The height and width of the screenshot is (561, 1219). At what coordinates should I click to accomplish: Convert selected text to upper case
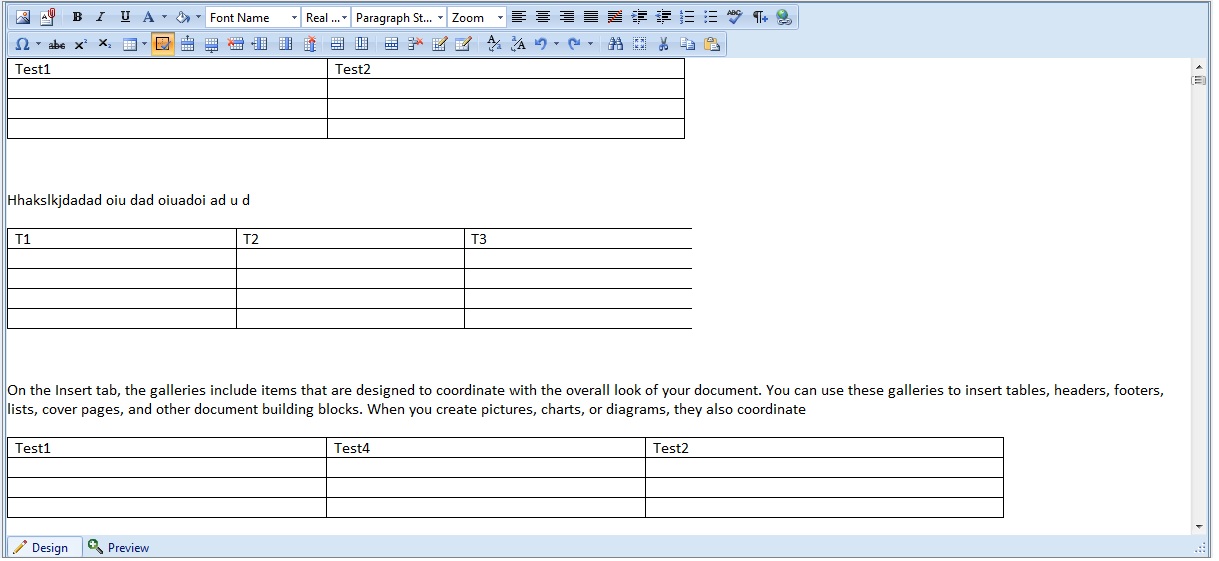tap(518, 44)
